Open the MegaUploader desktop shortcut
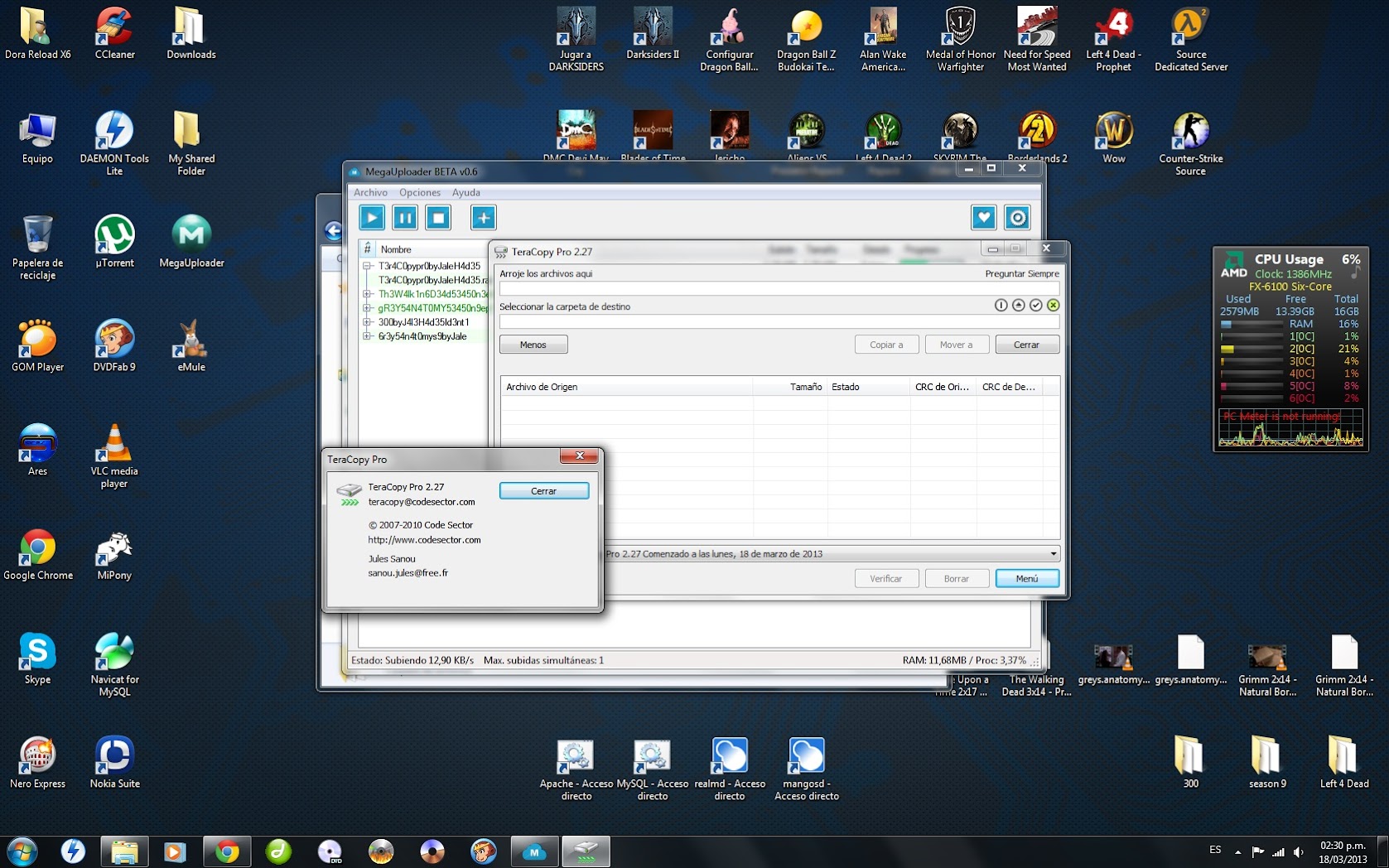Image resolution: width=1389 pixels, height=868 pixels. pos(191,242)
